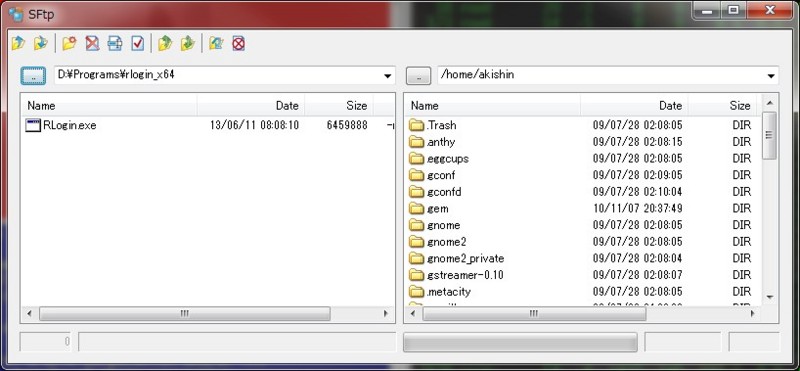Click the remote pane scroll-up arrow
The width and height of the screenshot is (800, 371).
pos(769,103)
